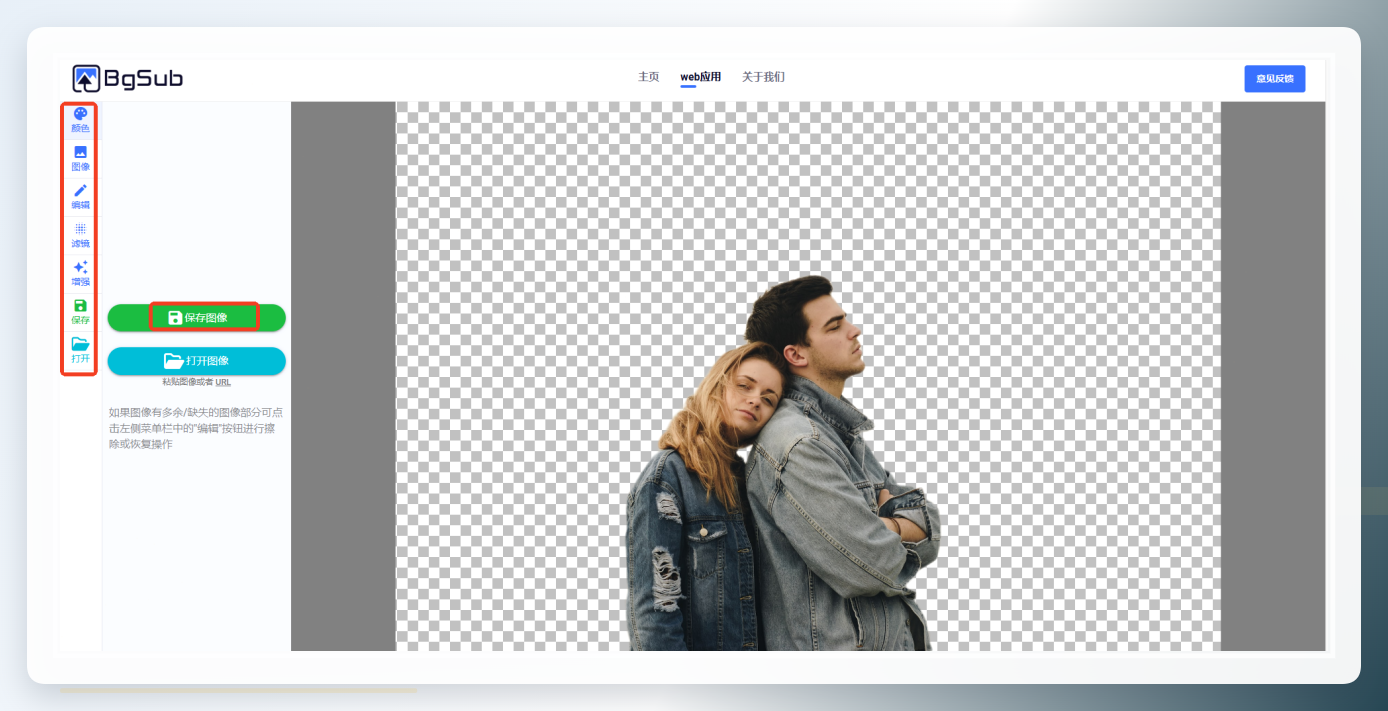Click the cyan 打开图像 button
The height and width of the screenshot is (711, 1388).
click(x=197, y=361)
